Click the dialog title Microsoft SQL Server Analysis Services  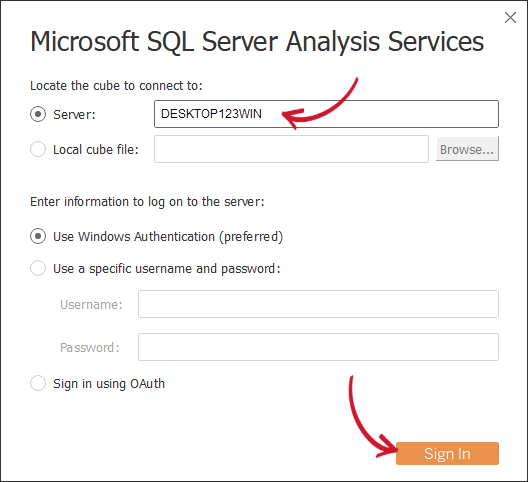pos(257,42)
